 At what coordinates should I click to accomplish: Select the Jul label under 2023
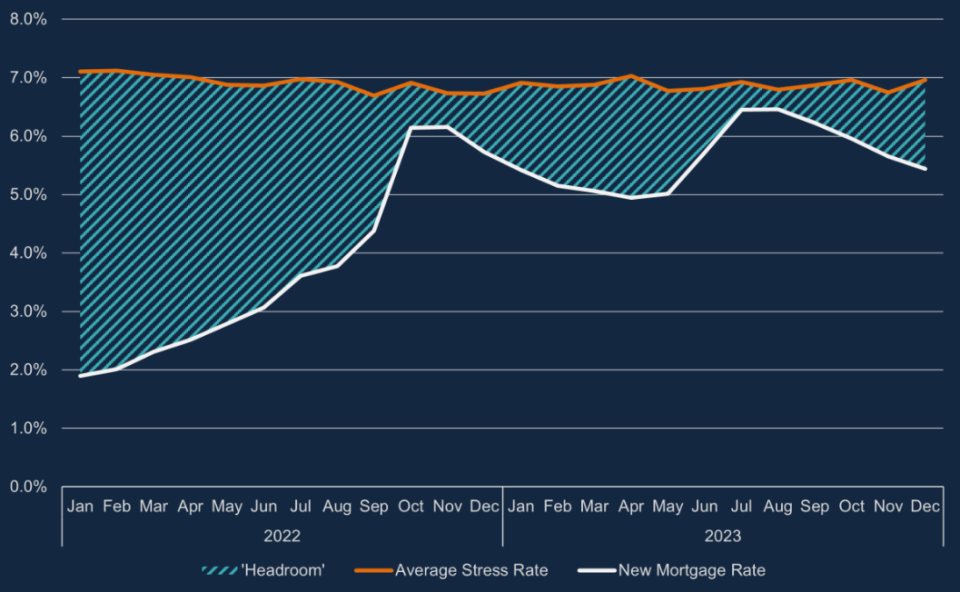(x=741, y=507)
